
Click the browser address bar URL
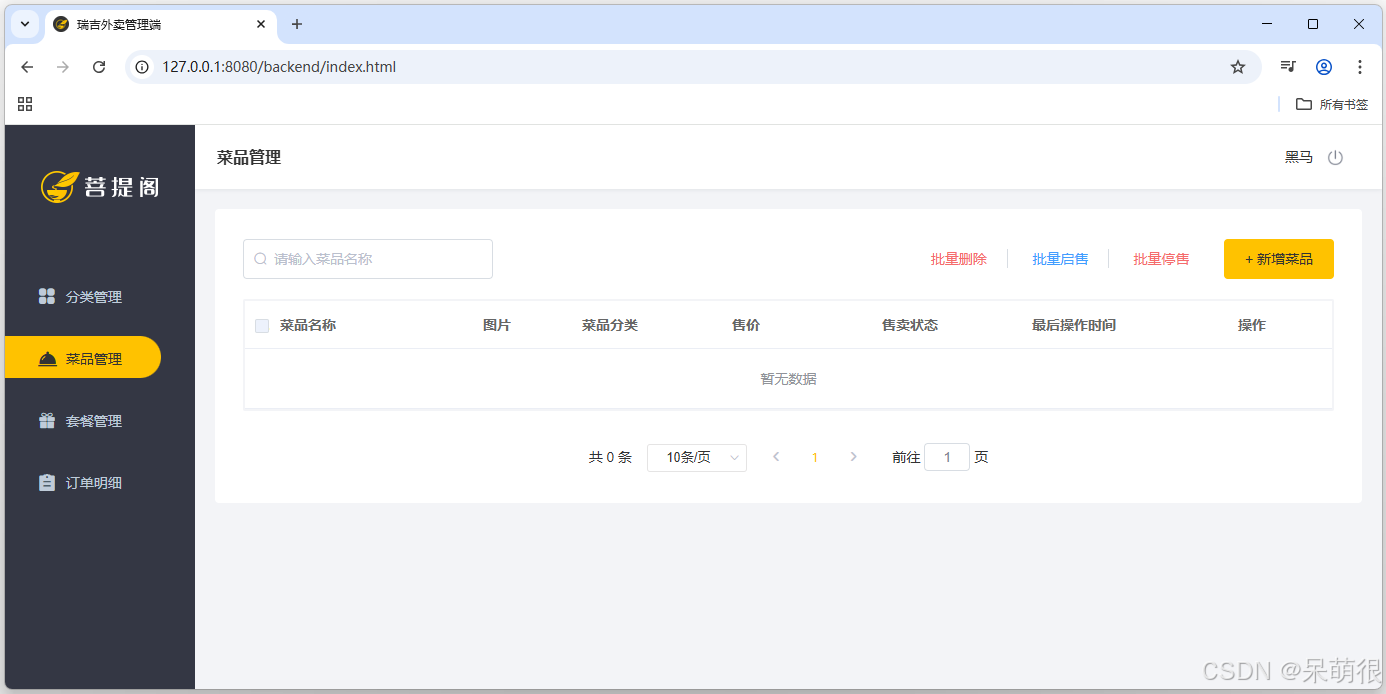279,67
